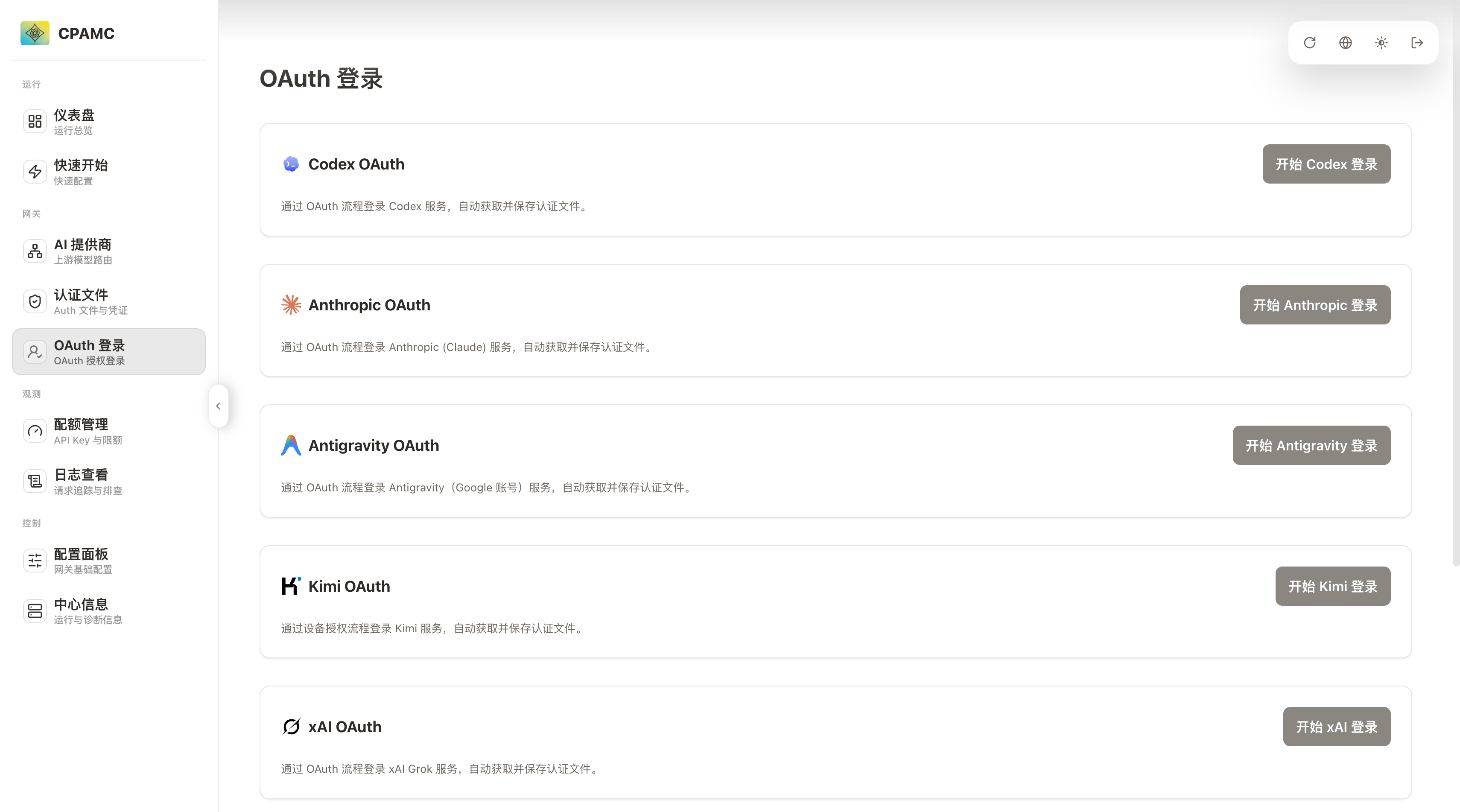Click the 开始 Codex 登录 button
1460x812 pixels.
[x=1326, y=164]
